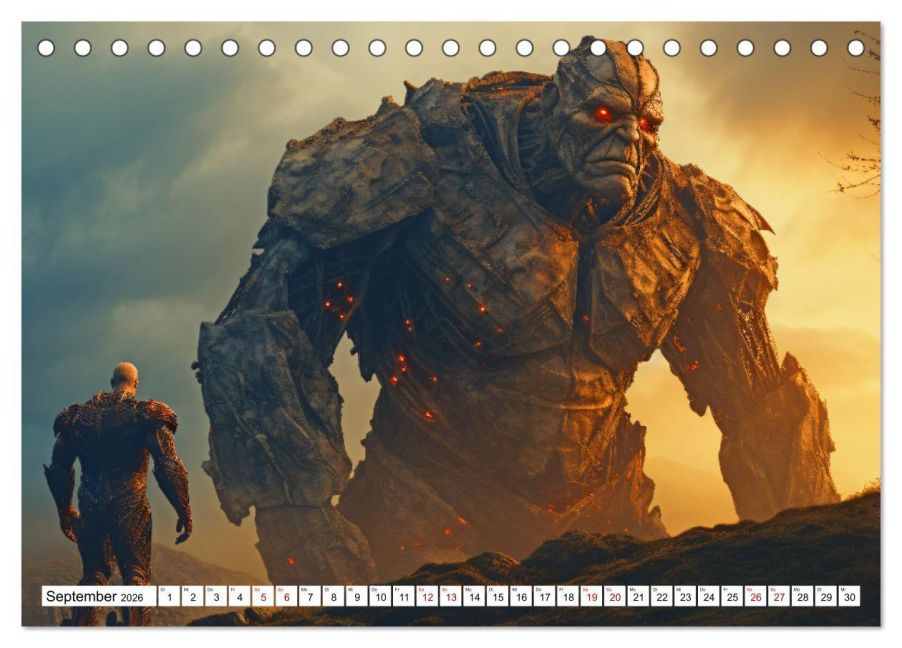
Task: Pick day 3 in the calendar strip
Action: (216, 596)
